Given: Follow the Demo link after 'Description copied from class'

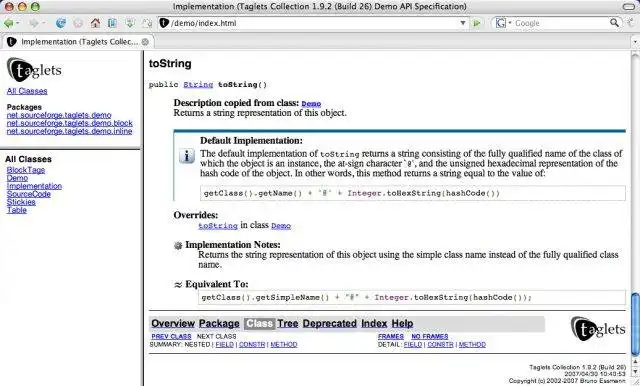Looking at the screenshot, I should point(311,104).
